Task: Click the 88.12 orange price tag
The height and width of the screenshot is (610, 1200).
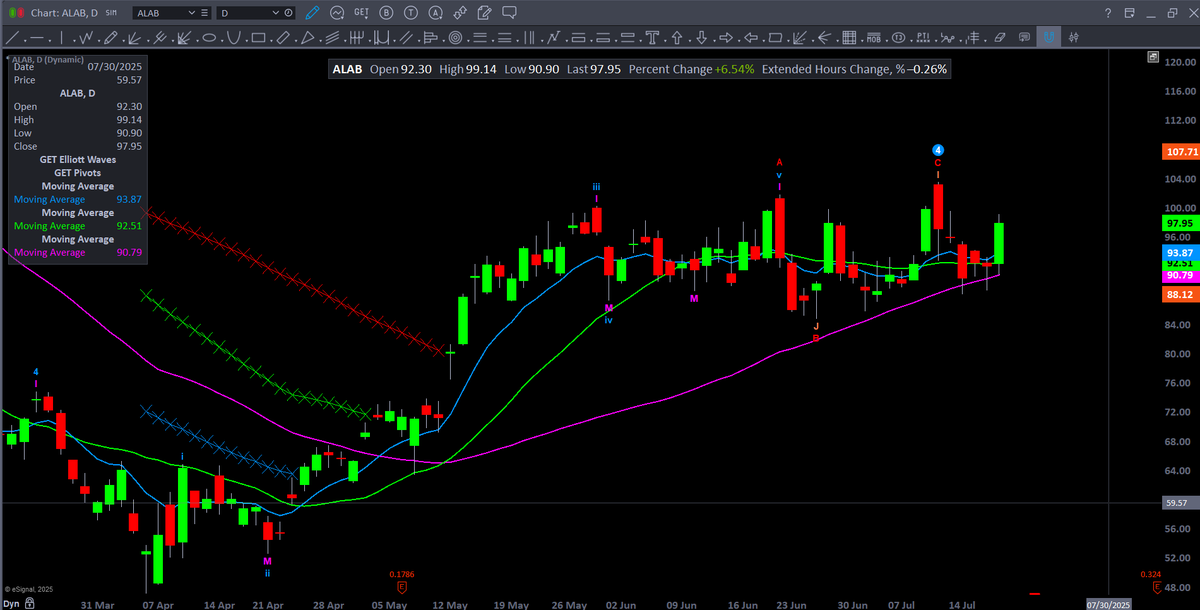Action: tap(1181, 295)
